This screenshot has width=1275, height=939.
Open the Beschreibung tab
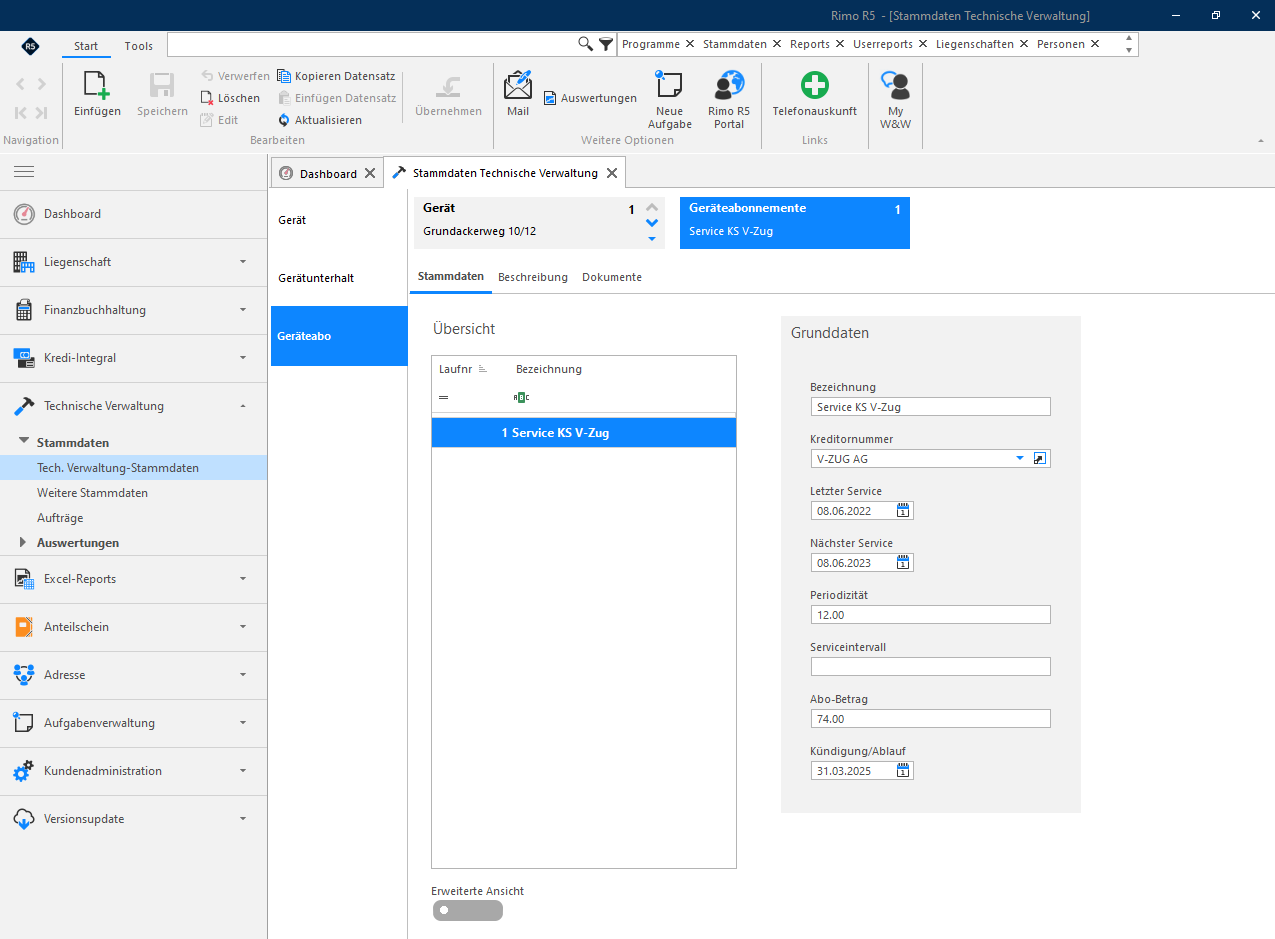(533, 277)
